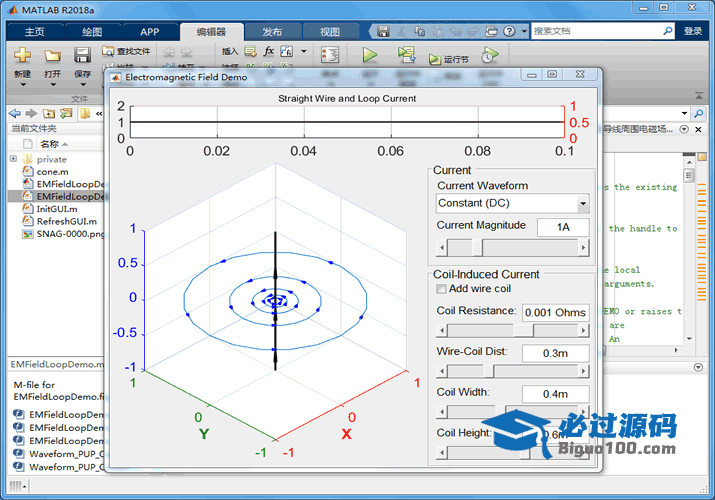Click the green Run arrow icon
This screenshot has height=500, width=715.
click(369, 55)
